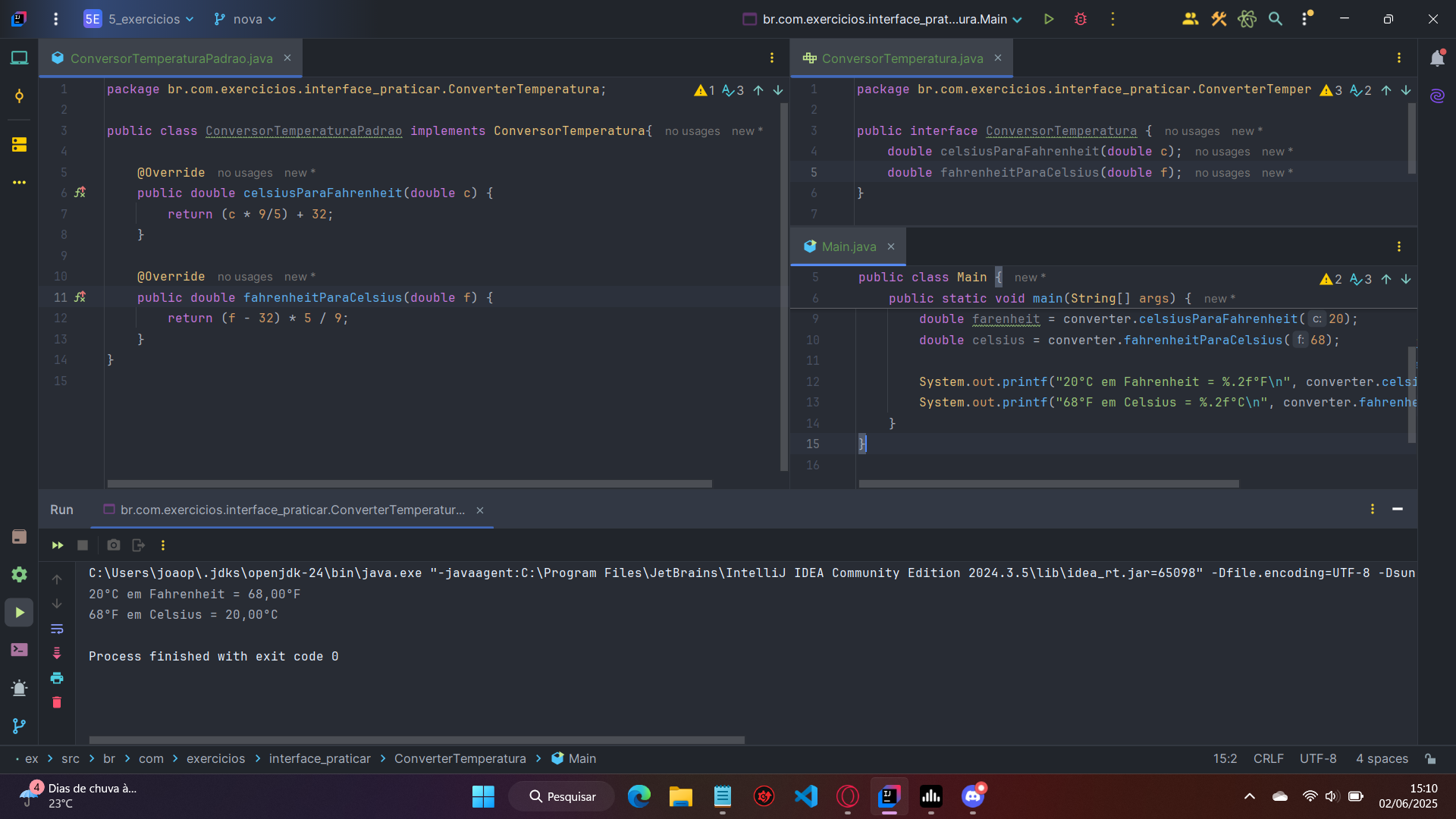Open Run toolbar more actions

click(x=163, y=545)
